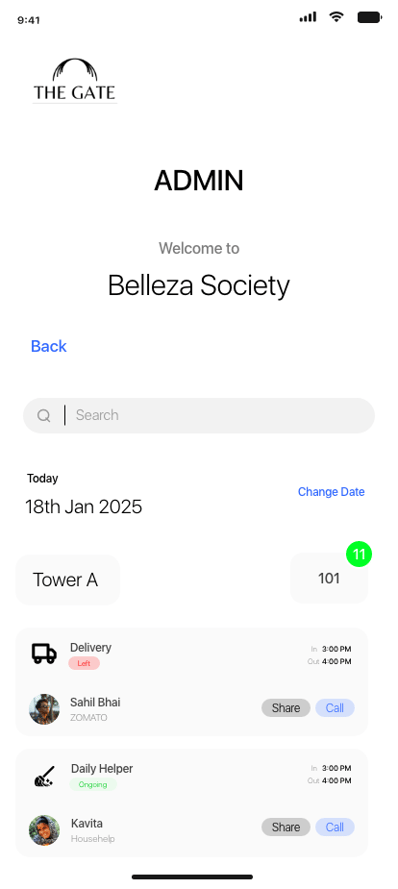Tap the Ongoing status tag
Viewport: 398px width, 889px height.
click(93, 785)
